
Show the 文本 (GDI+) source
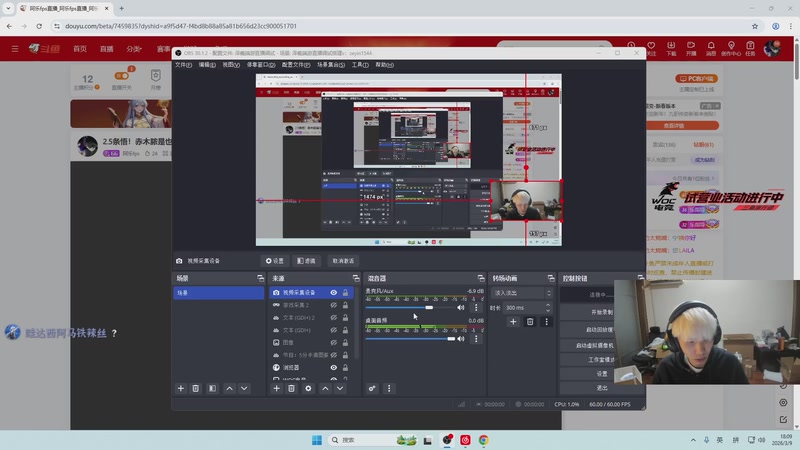point(334,330)
